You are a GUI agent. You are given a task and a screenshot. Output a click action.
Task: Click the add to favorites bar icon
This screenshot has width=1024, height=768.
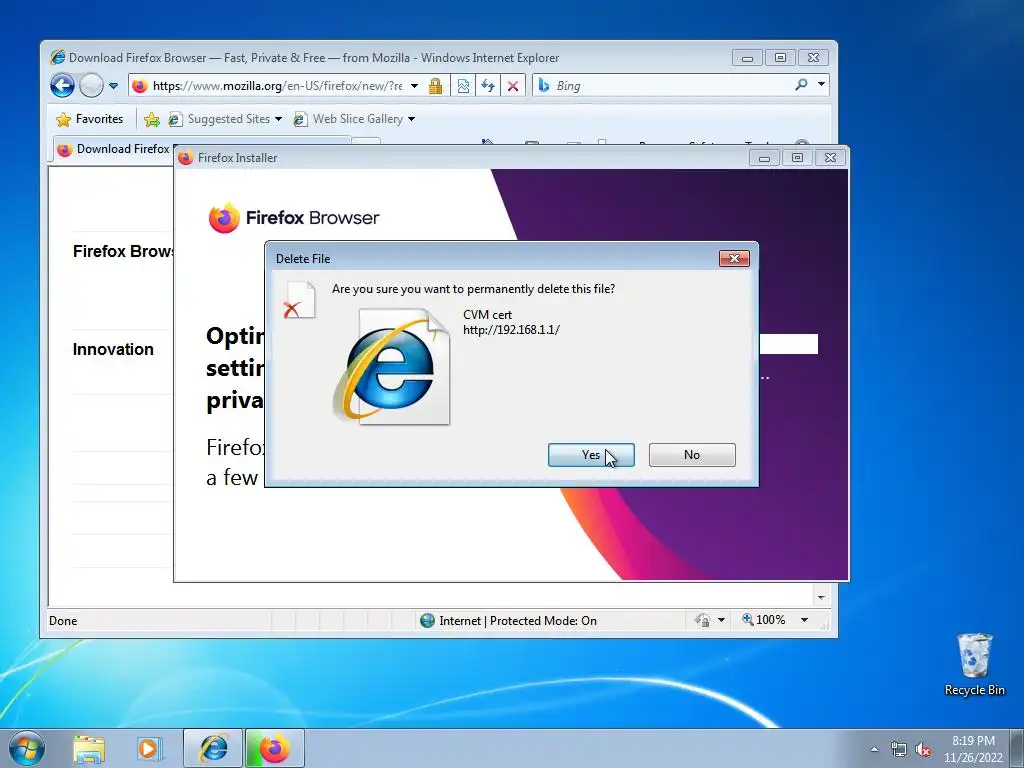tap(152, 119)
